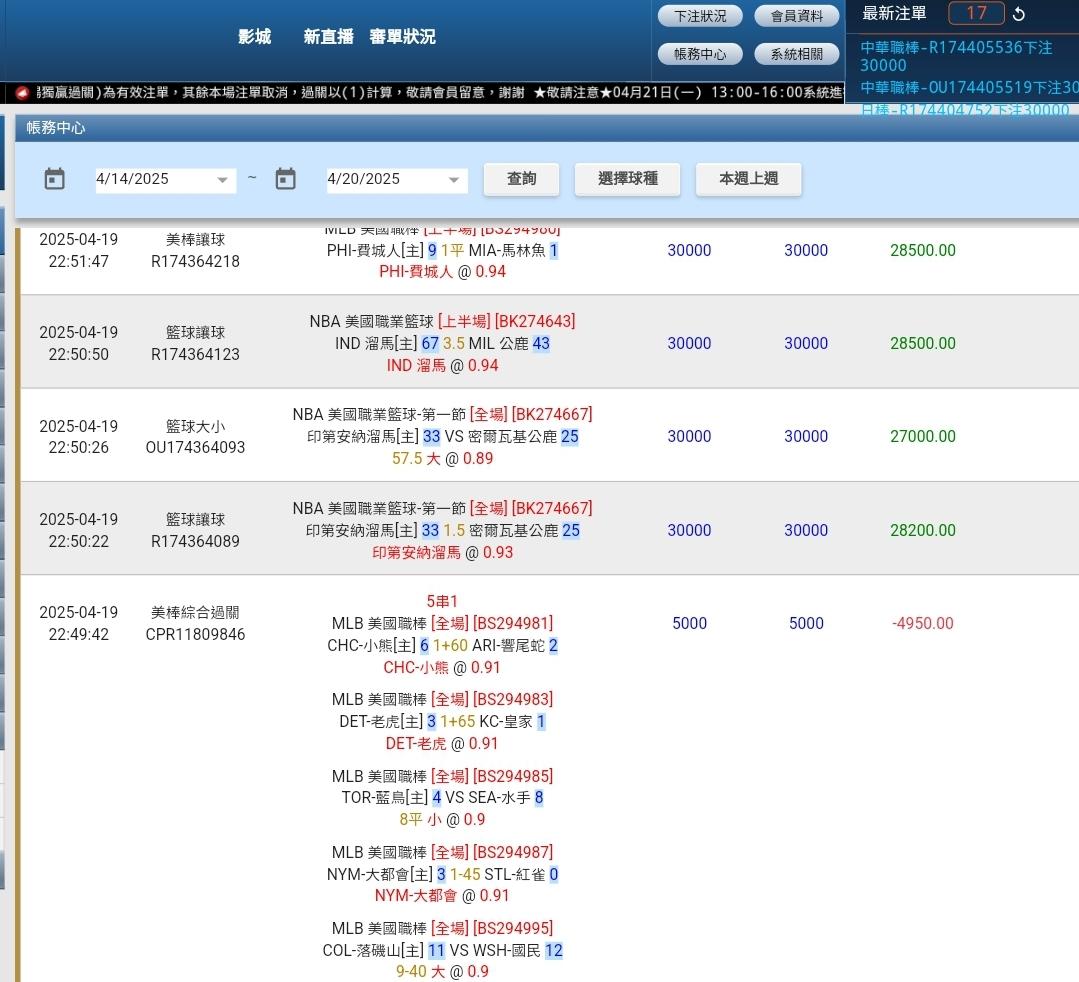Click the 5串1 parlay label
Image resolution: width=1079 pixels, height=982 pixels.
click(x=442, y=601)
